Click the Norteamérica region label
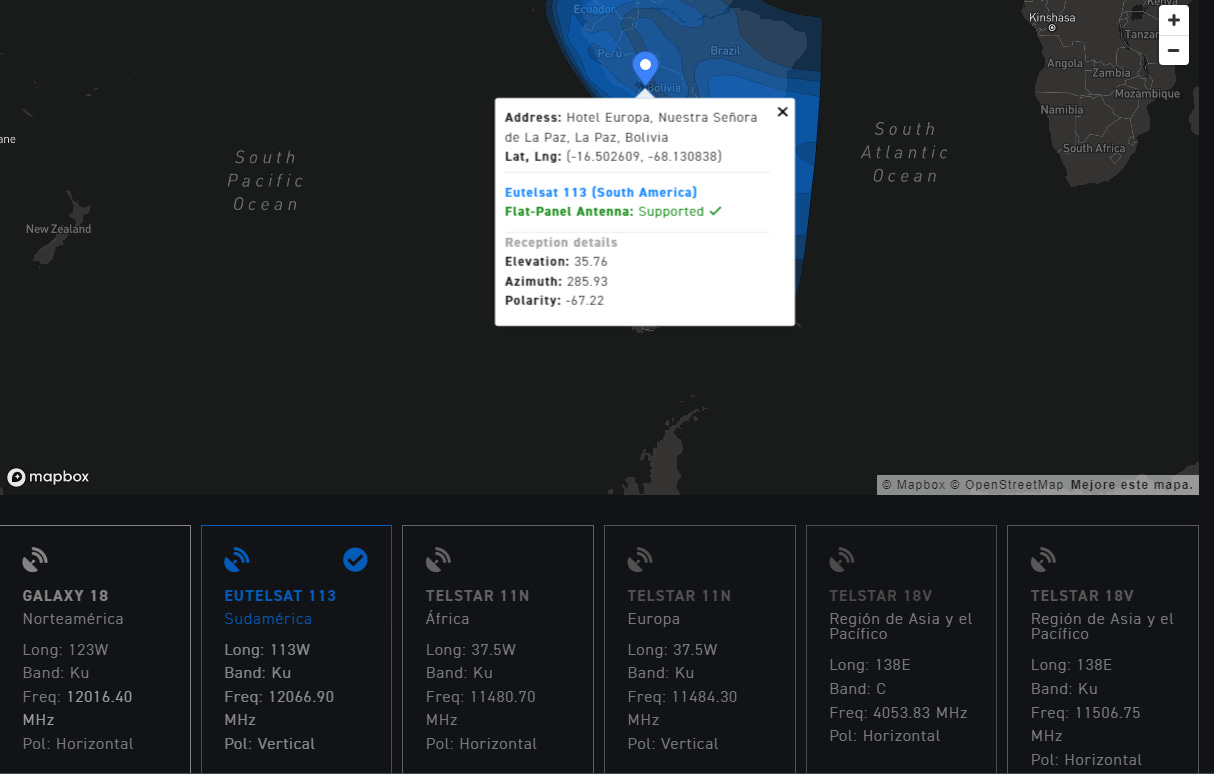The height and width of the screenshot is (774, 1214). coord(73,619)
